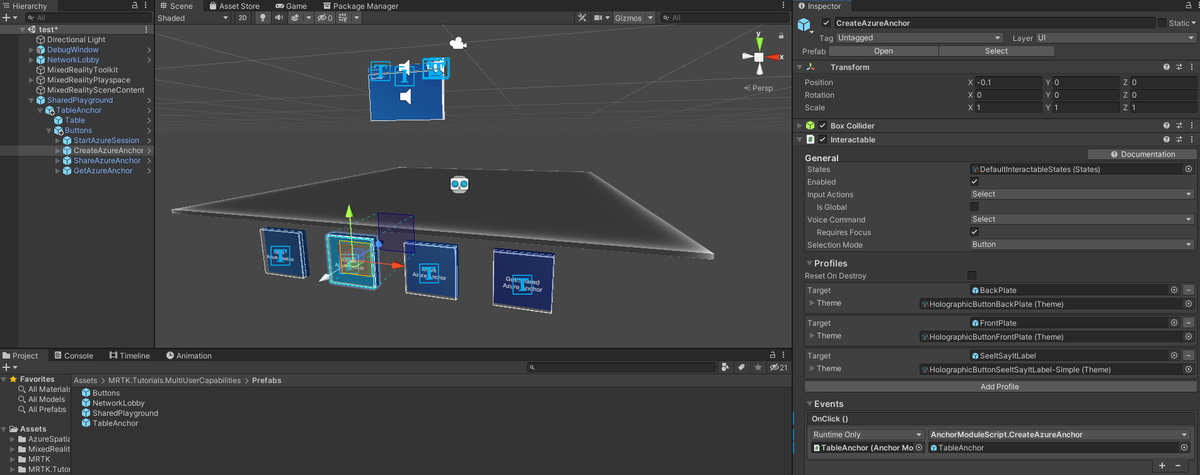Image resolution: width=1200 pixels, height=475 pixels.
Task: Toggle favorite star in Project toolbar
Action: pos(756,368)
